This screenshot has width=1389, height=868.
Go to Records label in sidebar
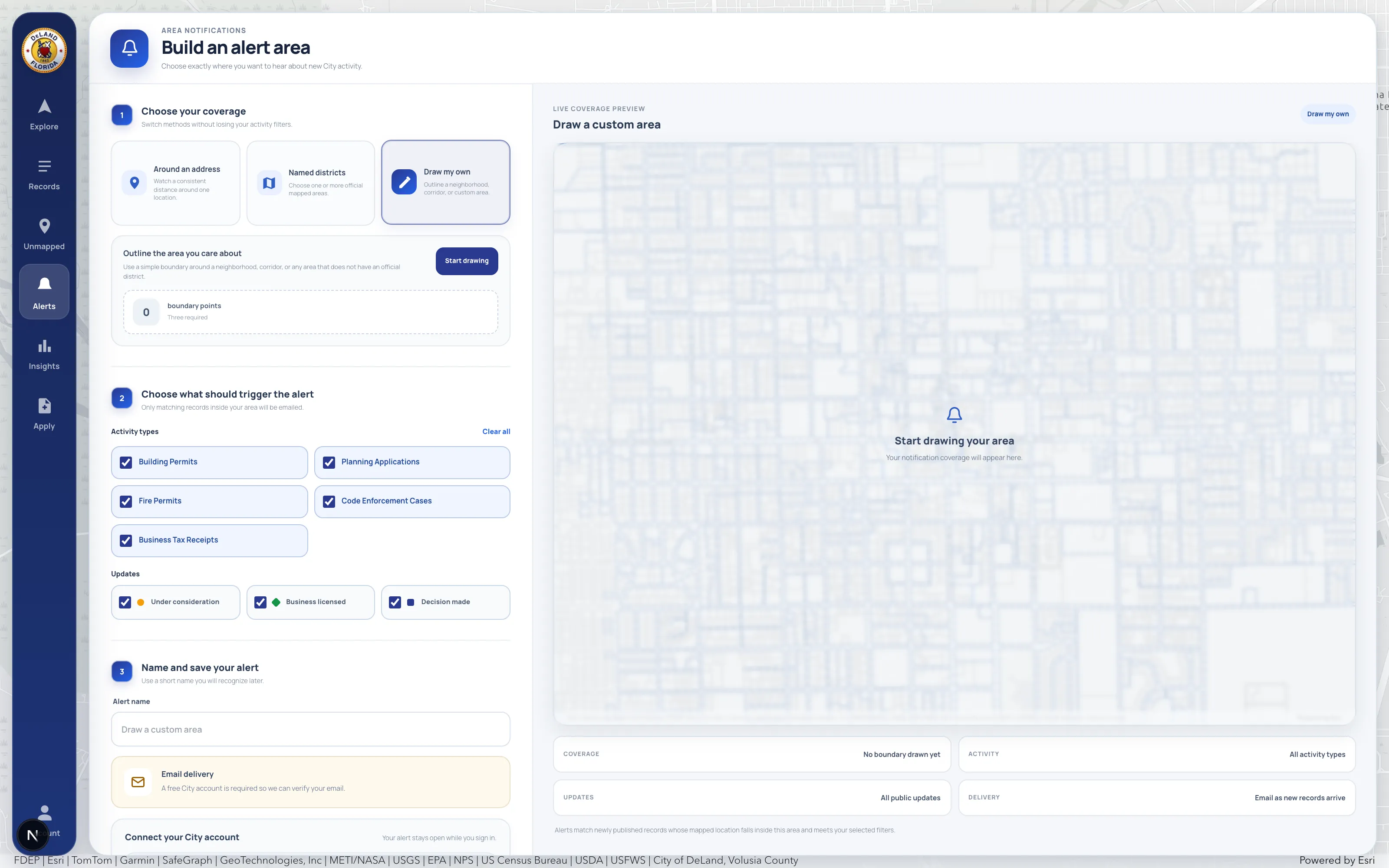[x=44, y=187]
